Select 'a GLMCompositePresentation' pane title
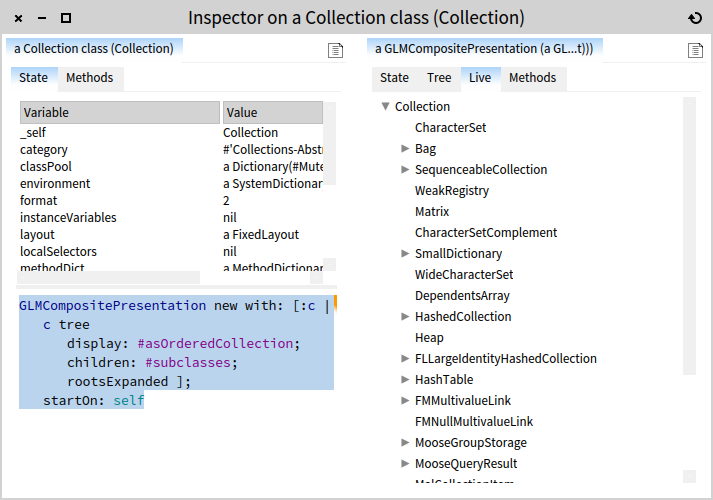 click(x=484, y=49)
